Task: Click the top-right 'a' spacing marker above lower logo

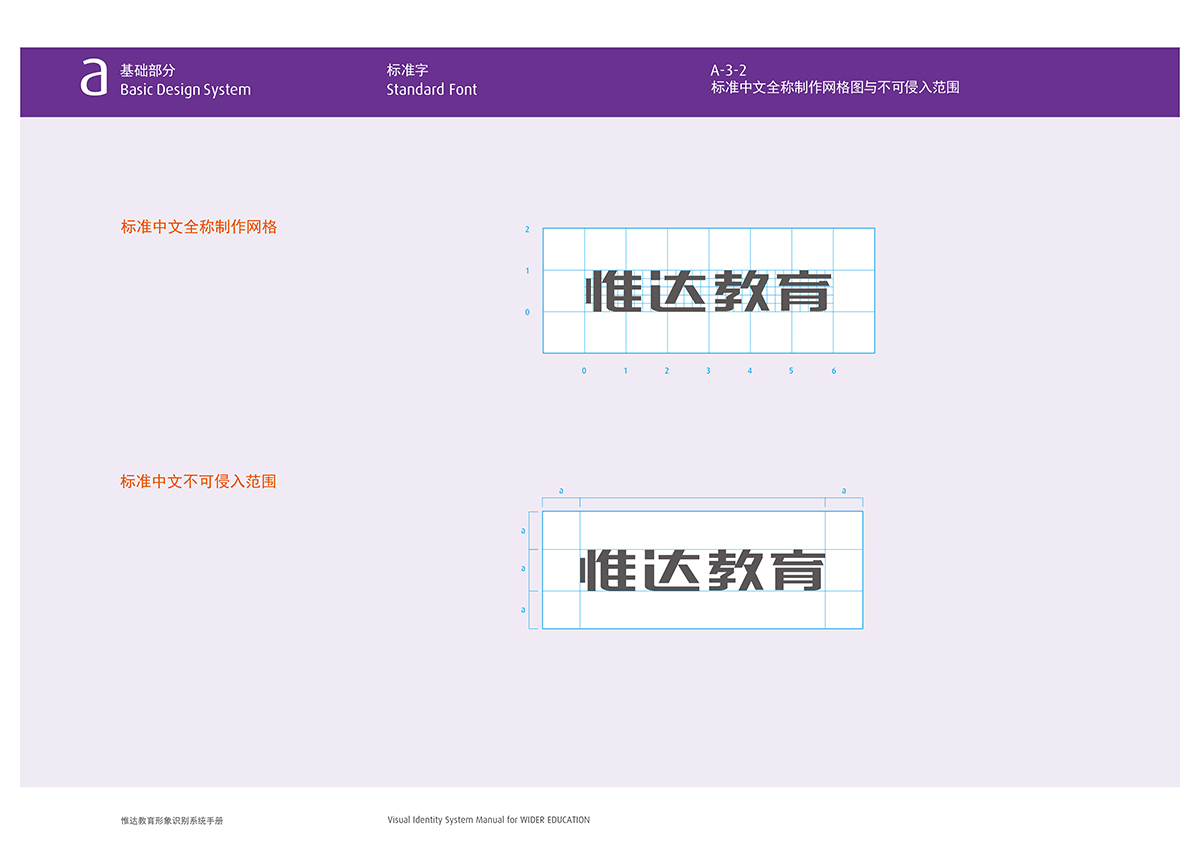Action: click(x=844, y=491)
